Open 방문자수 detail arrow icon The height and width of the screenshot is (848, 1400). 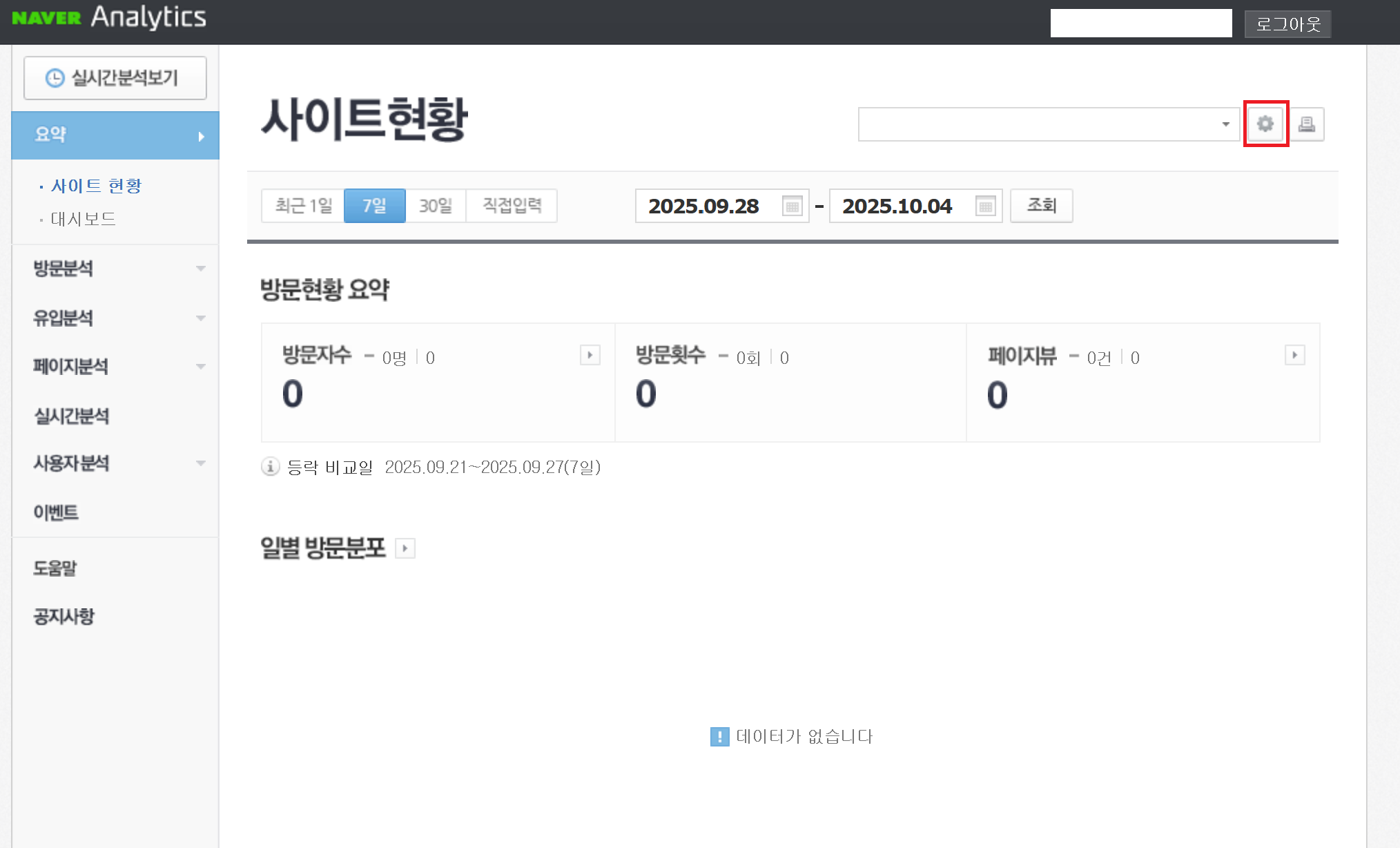coord(590,355)
